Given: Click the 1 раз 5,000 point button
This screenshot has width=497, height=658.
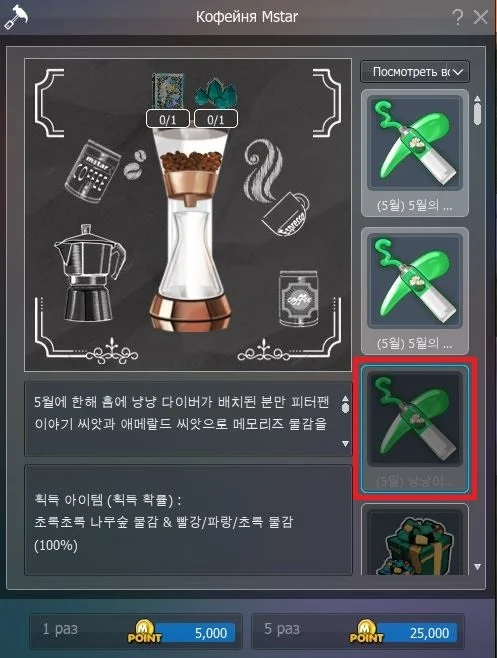Looking at the screenshot, I should pos(136,631).
